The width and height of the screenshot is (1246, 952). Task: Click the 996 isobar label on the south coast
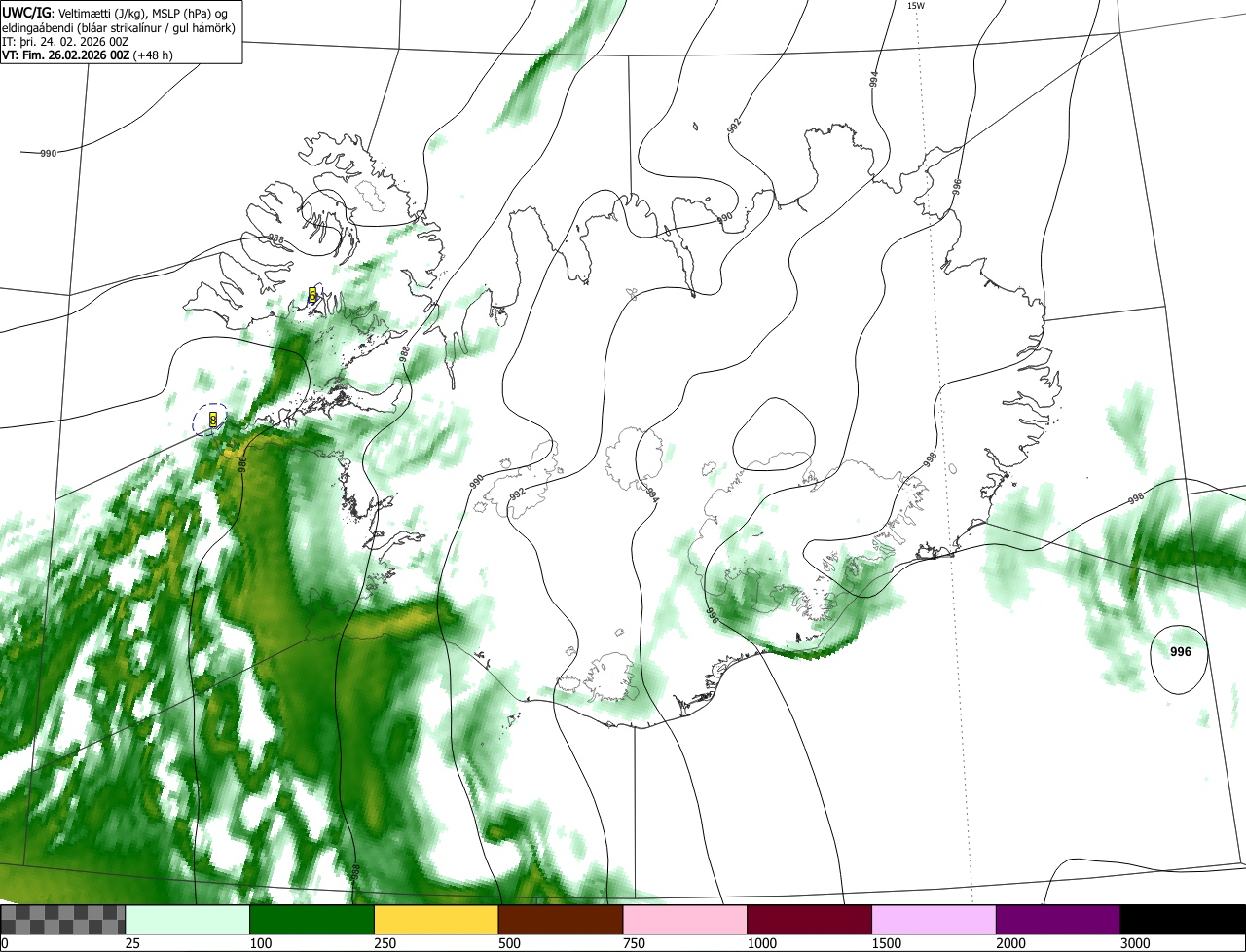pos(712,615)
